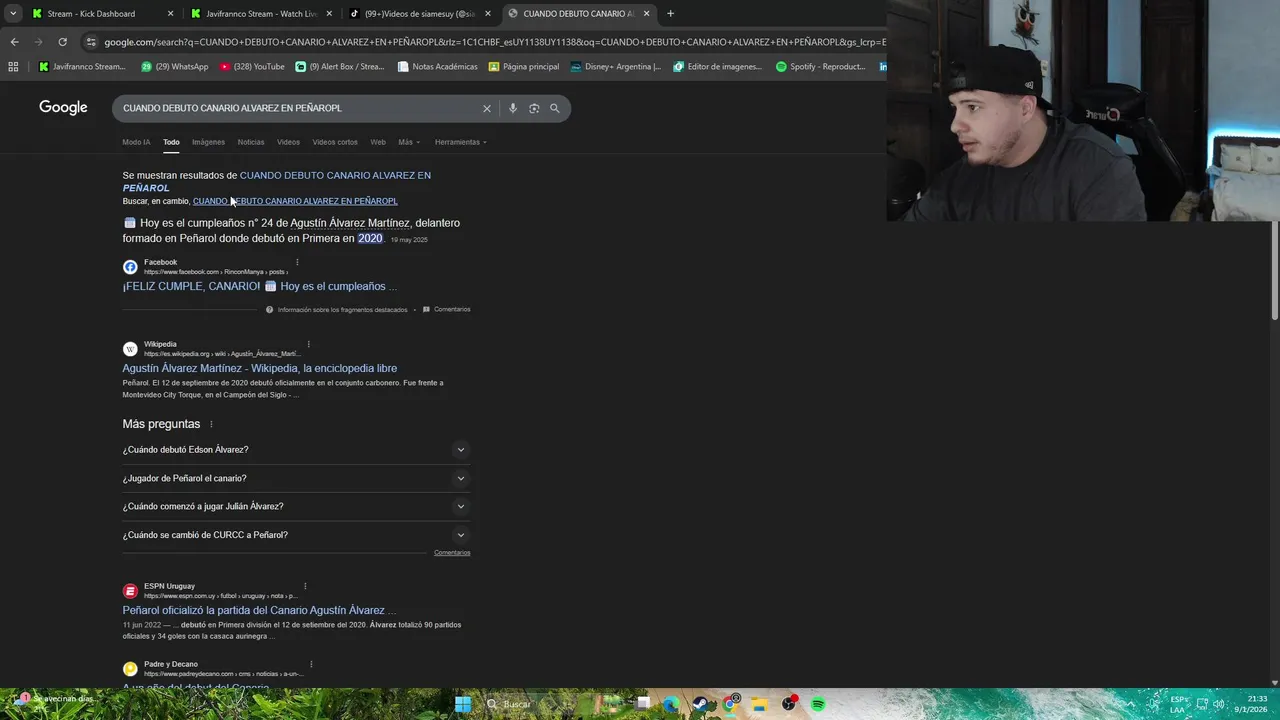Screen dimensions: 1280x720
Task: Select the Imágenes search tab
Action: 208,142
